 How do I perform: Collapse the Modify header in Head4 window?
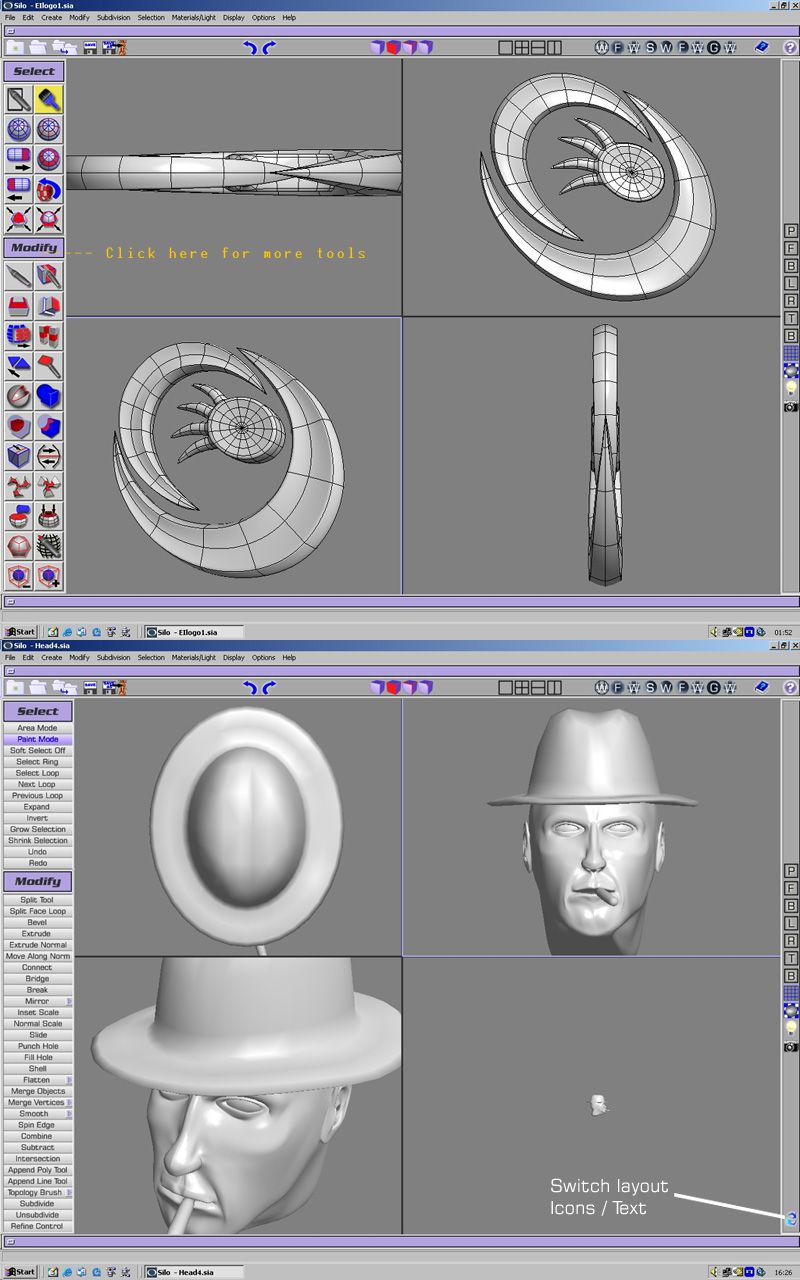click(37, 881)
